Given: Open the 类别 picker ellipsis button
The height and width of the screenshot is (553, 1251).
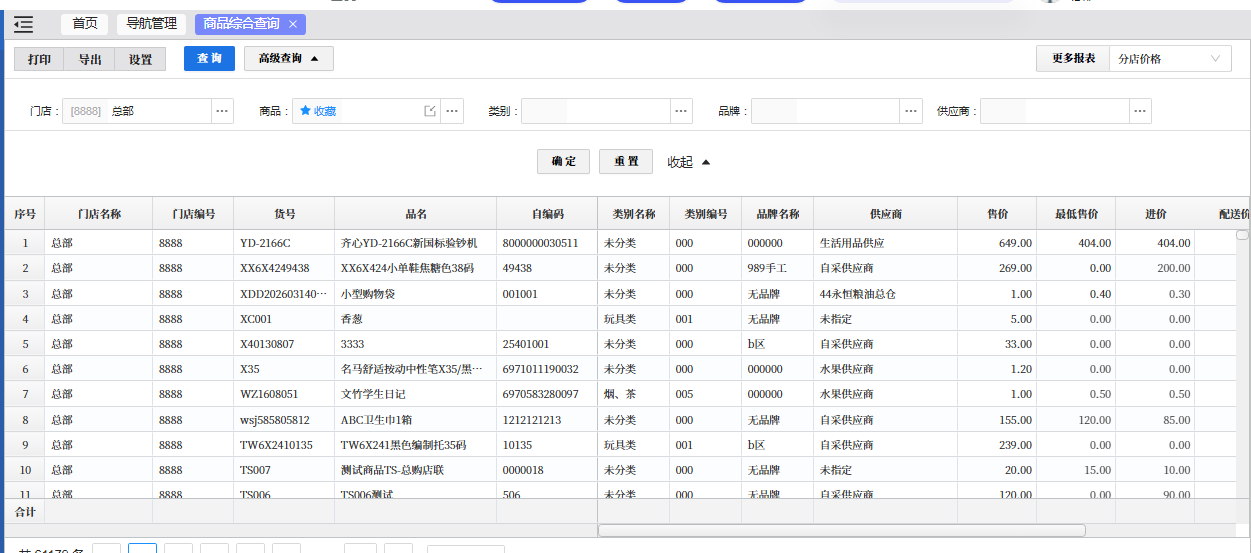Looking at the screenshot, I should (x=681, y=111).
